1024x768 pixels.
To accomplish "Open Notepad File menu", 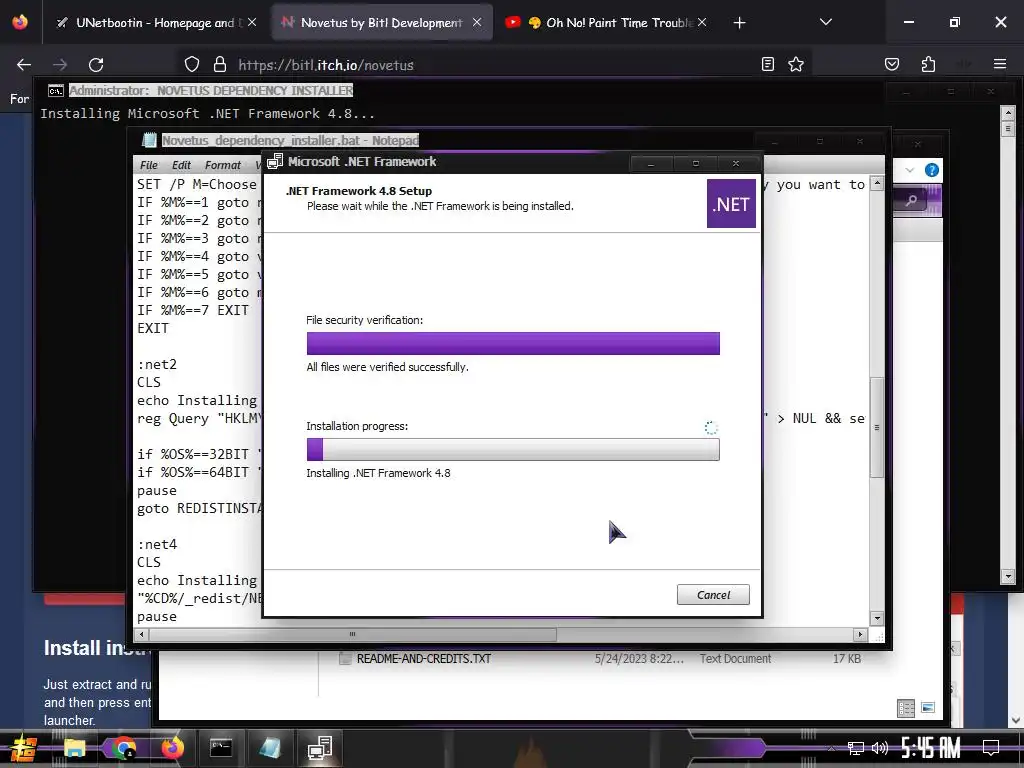I will [x=149, y=165].
